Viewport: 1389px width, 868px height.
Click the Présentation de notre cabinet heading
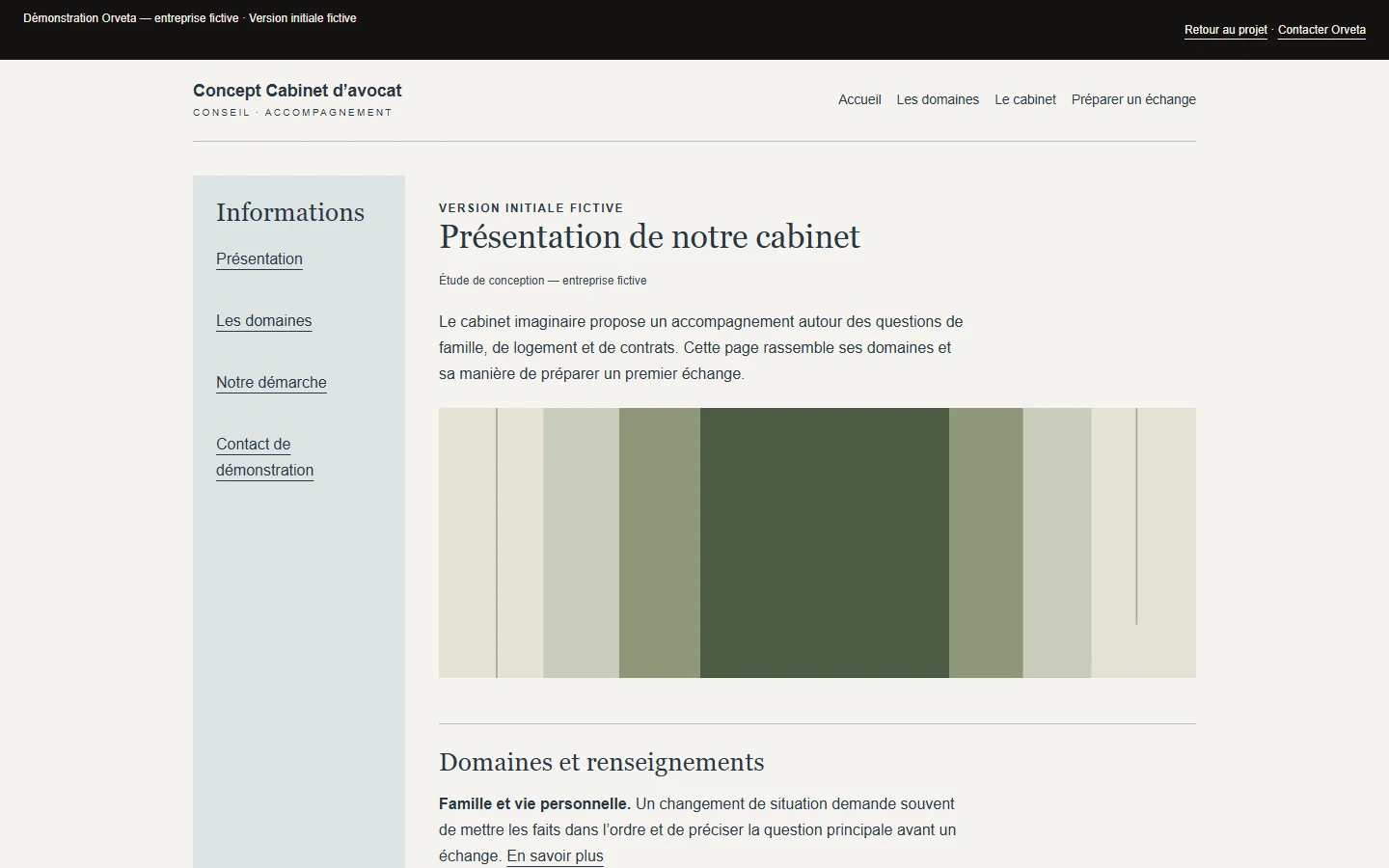click(x=649, y=236)
